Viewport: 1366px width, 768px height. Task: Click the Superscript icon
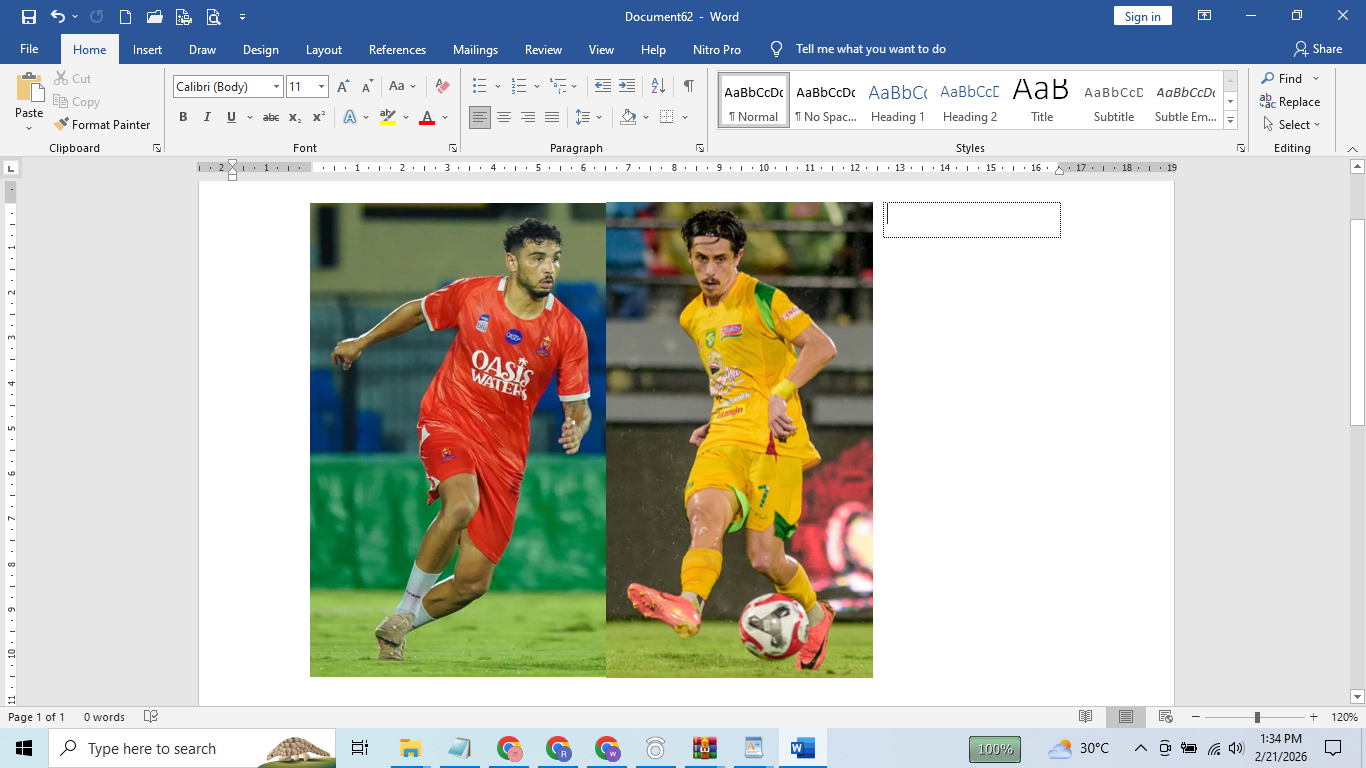(319, 118)
